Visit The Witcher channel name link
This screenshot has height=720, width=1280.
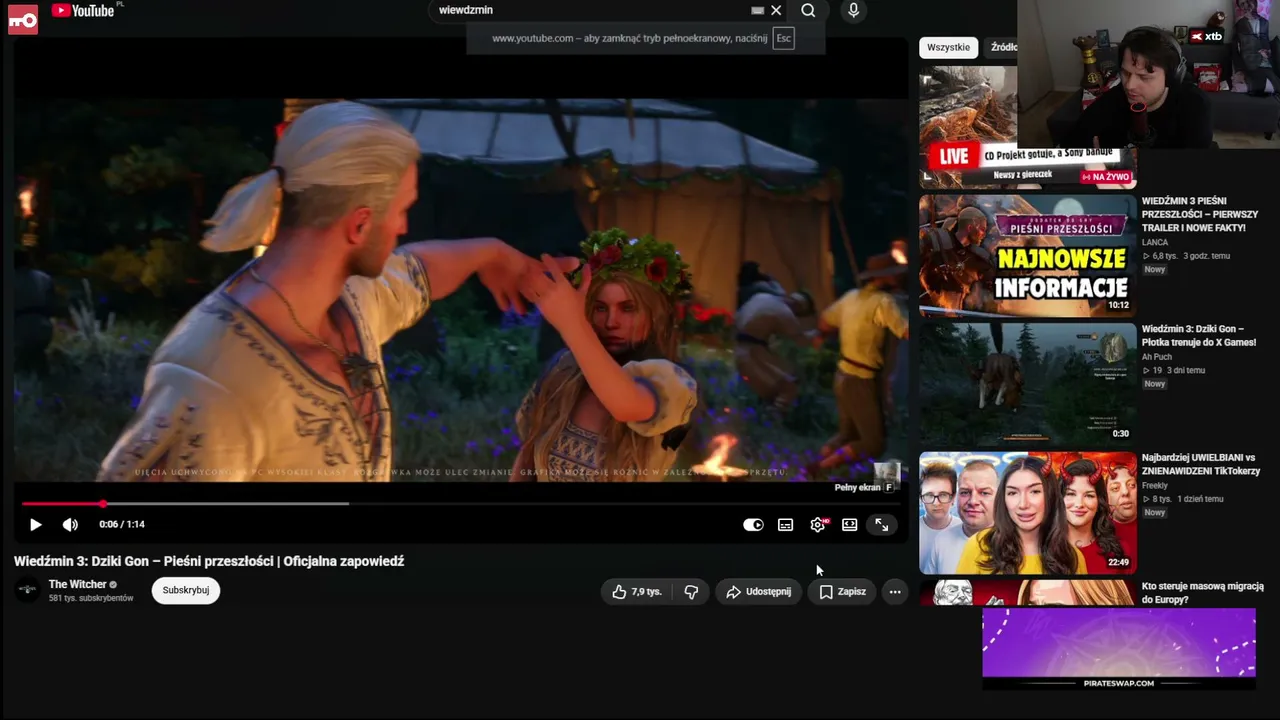click(77, 584)
